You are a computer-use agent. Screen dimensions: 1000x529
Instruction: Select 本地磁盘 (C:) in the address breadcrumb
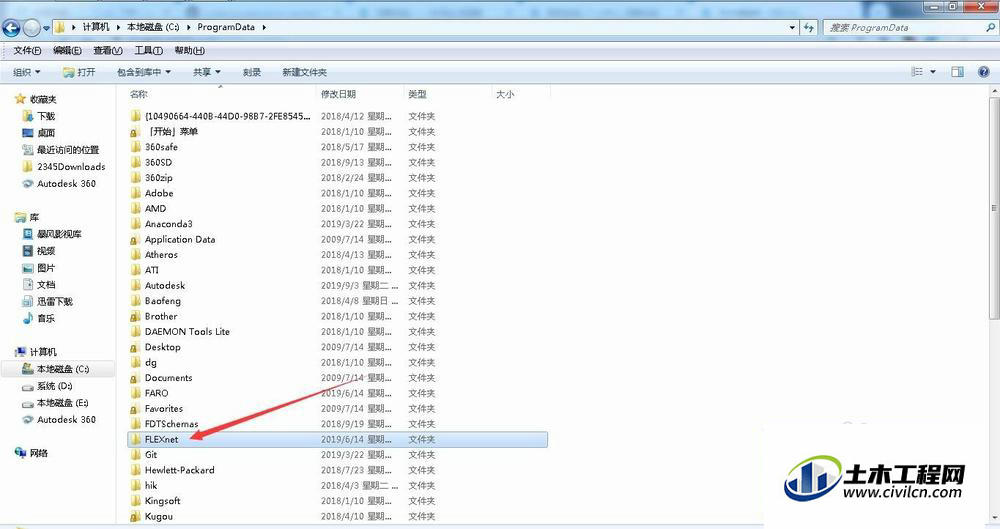point(153,27)
